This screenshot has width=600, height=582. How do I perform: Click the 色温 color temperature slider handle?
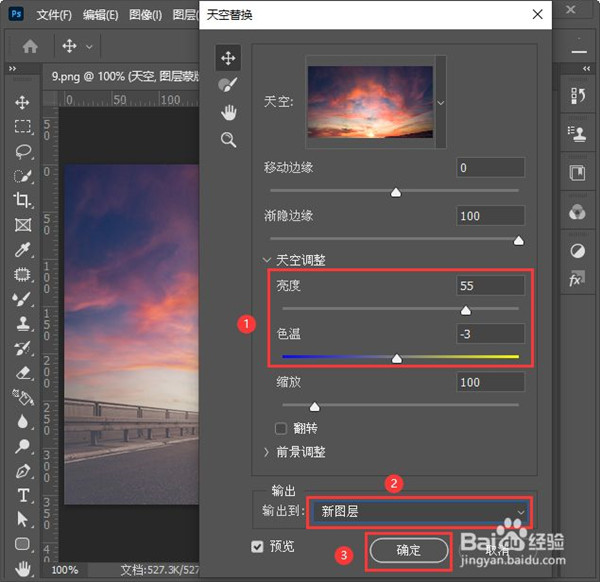pyautogui.click(x=397, y=357)
